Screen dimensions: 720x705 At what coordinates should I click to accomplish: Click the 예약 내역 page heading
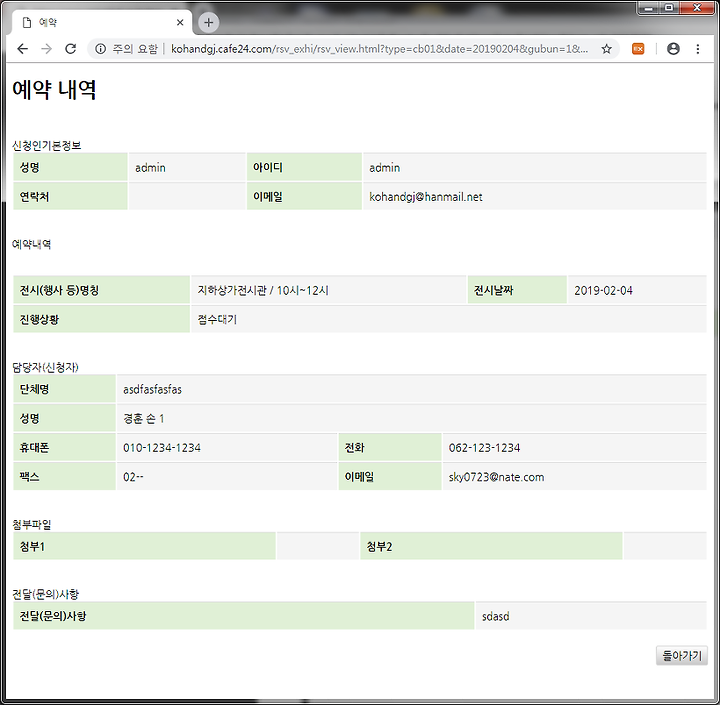click(54, 89)
